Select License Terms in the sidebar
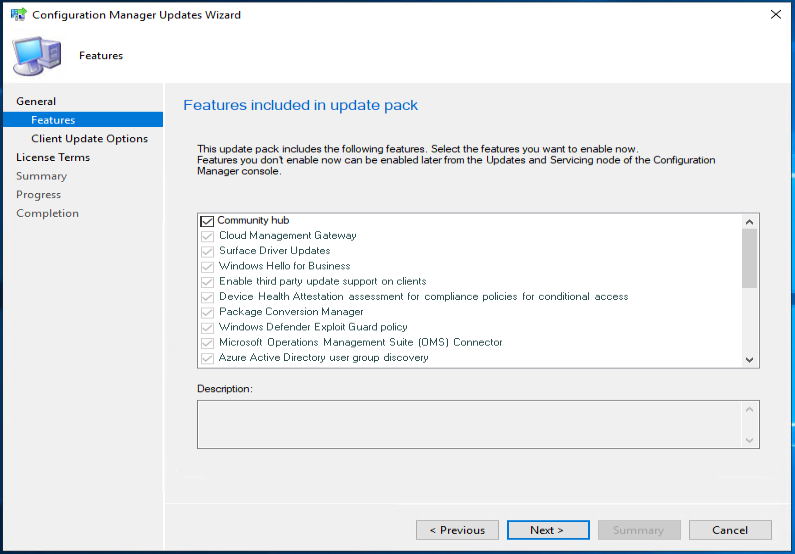This screenshot has height=554, width=795. 53,157
